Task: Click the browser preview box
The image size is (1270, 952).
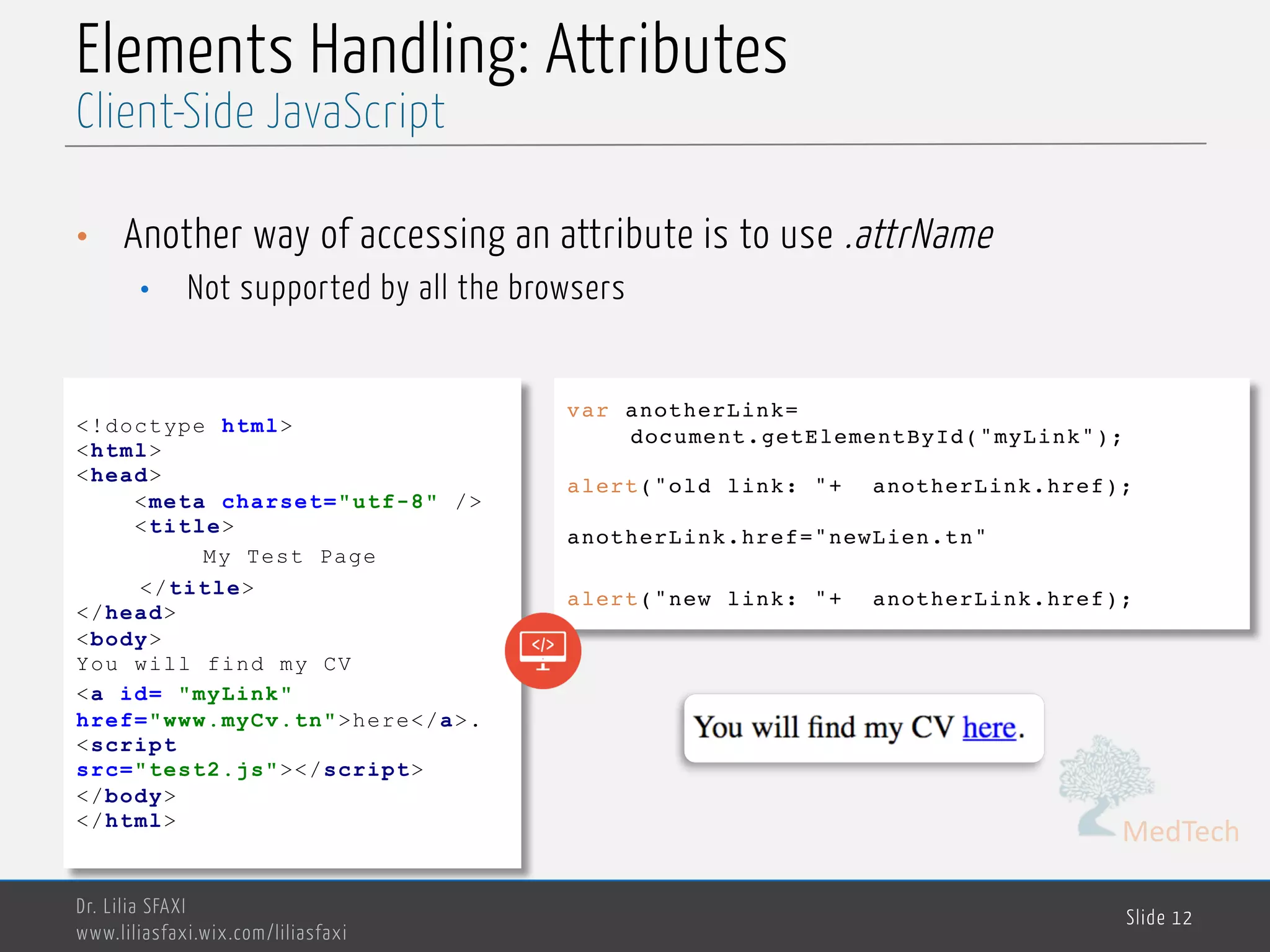Action: coord(864,728)
